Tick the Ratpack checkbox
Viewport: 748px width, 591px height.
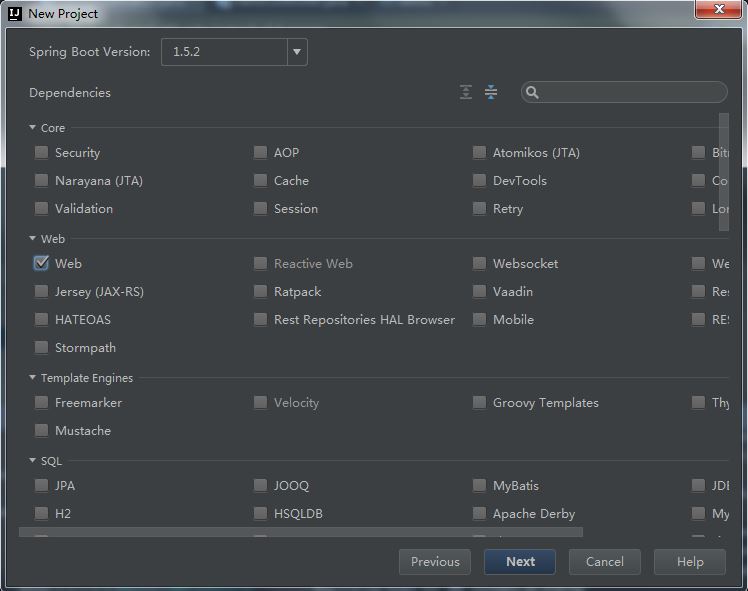coord(260,291)
